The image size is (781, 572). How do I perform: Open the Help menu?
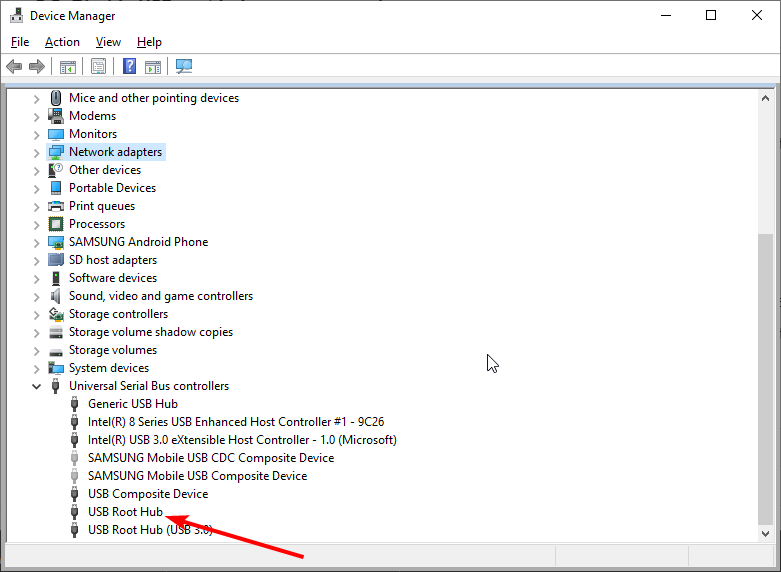[x=149, y=42]
